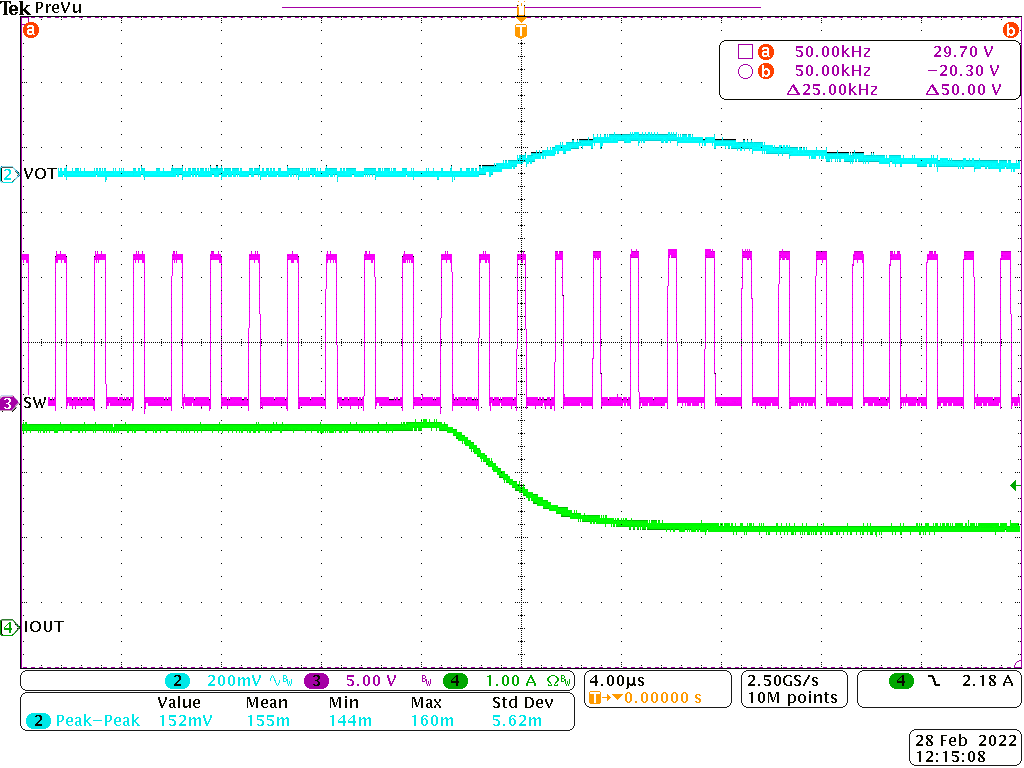1024x768 pixels.
Task: Click channel 2 VOT ground reference marker
Action: [x=9, y=174]
